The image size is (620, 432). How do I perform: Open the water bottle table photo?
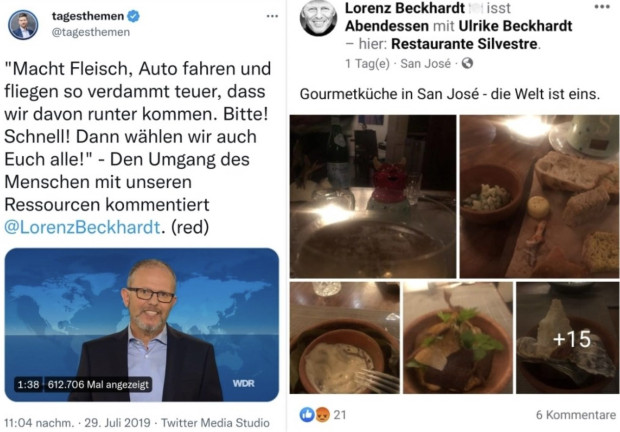click(373, 196)
